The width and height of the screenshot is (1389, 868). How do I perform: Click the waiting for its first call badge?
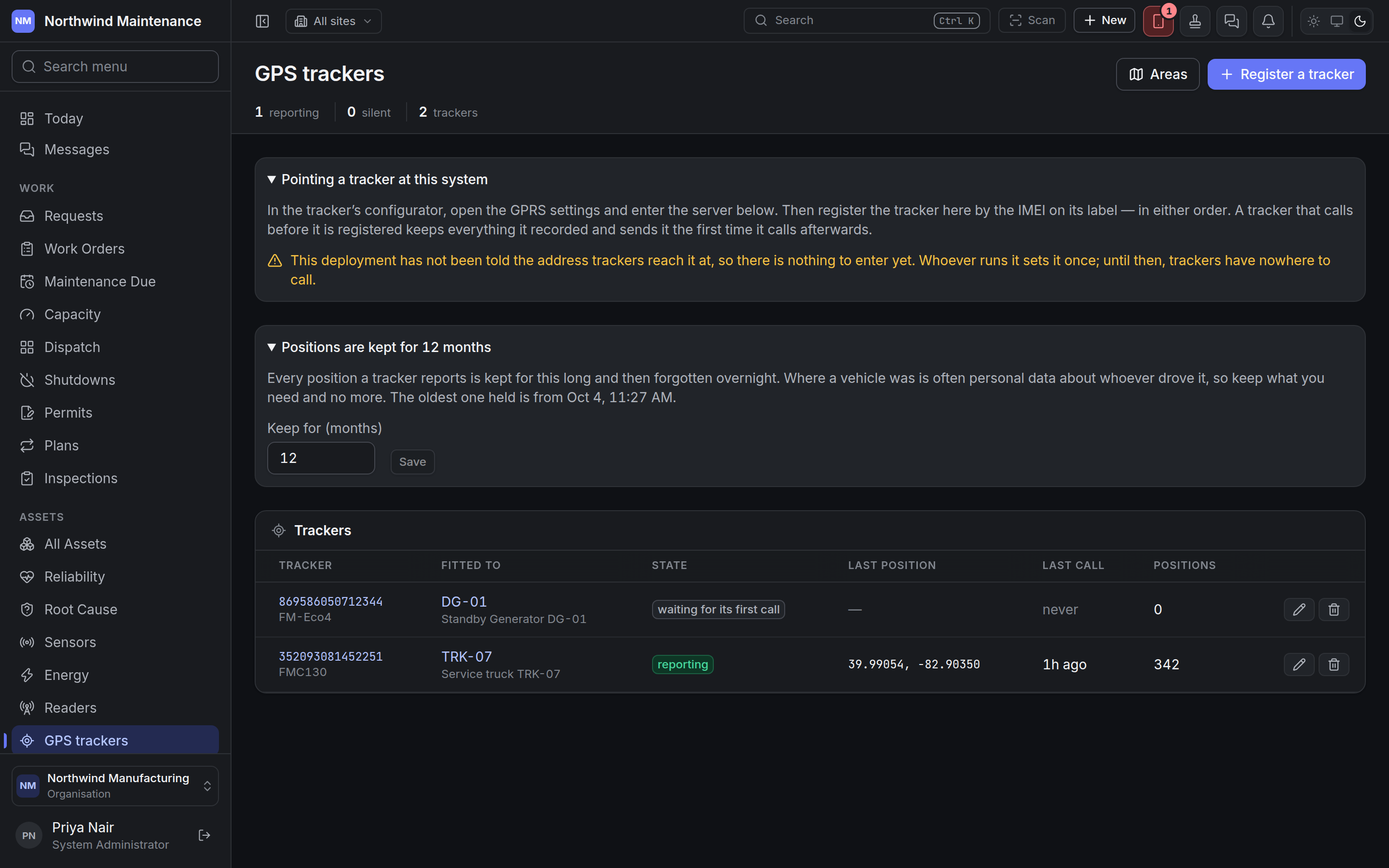coord(718,609)
